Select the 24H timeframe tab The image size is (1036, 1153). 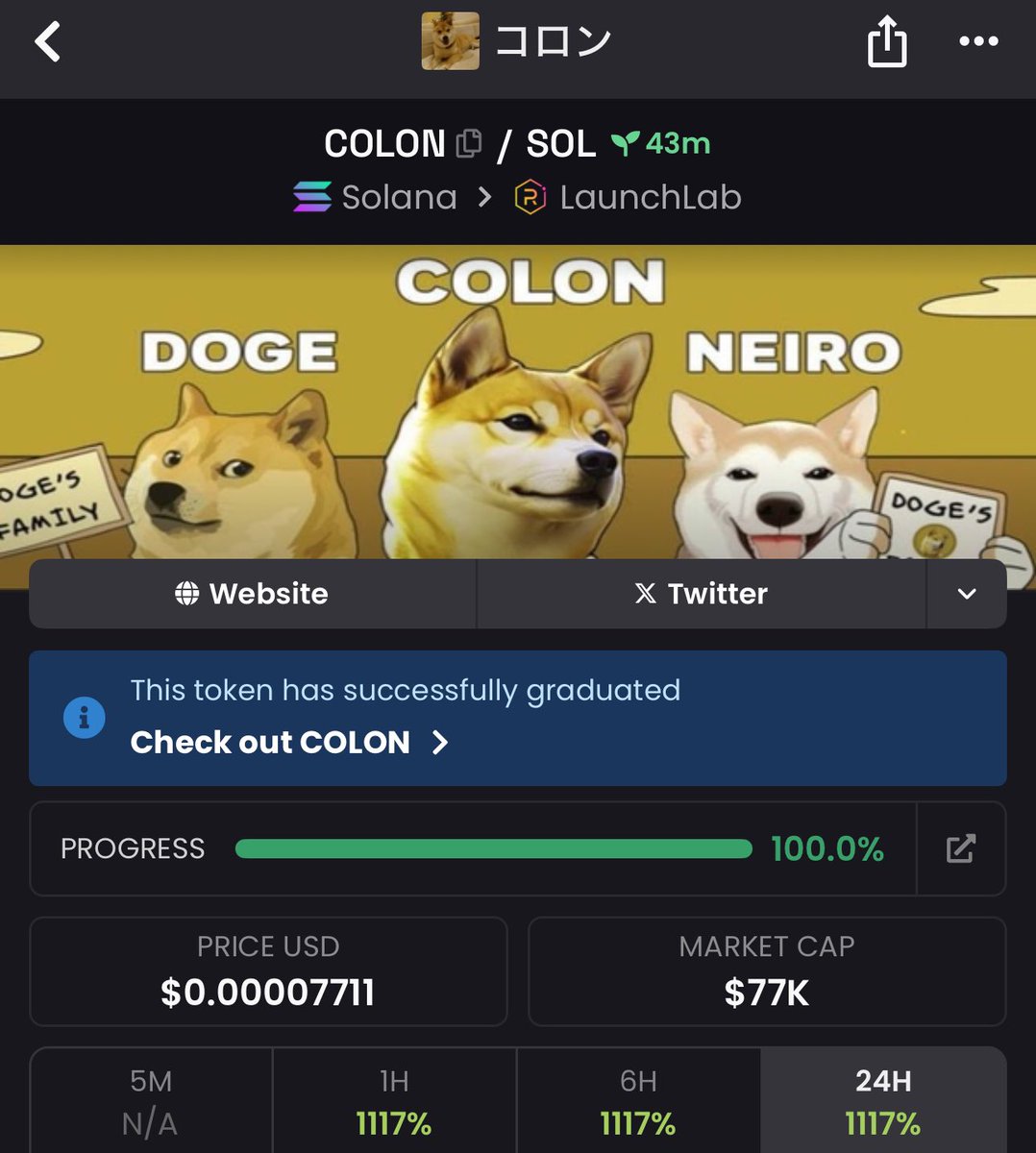tap(883, 1101)
